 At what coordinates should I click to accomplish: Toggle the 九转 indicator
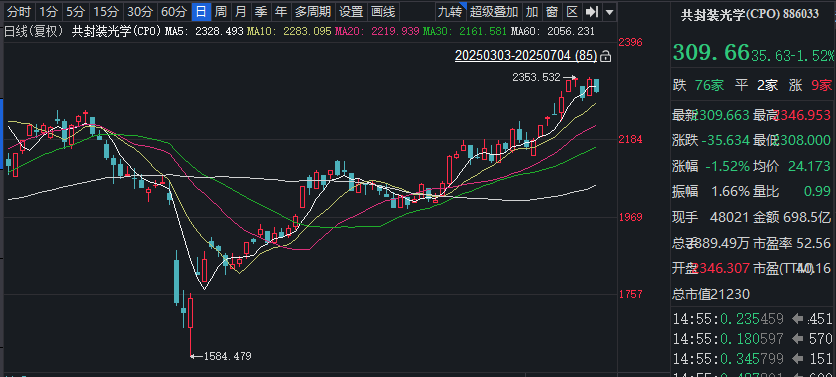pyautogui.click(x=450, y=11)
